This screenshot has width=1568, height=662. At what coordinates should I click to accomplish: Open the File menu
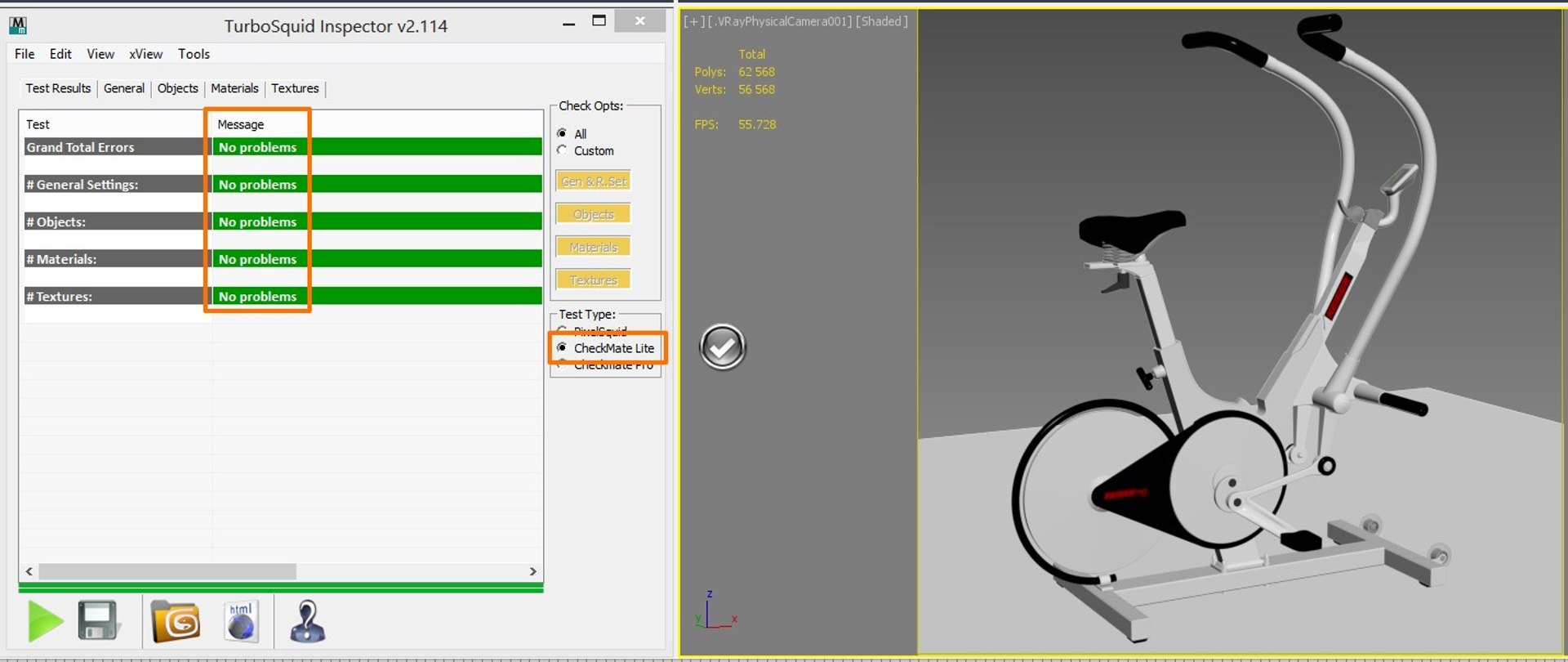click(24, 54)
